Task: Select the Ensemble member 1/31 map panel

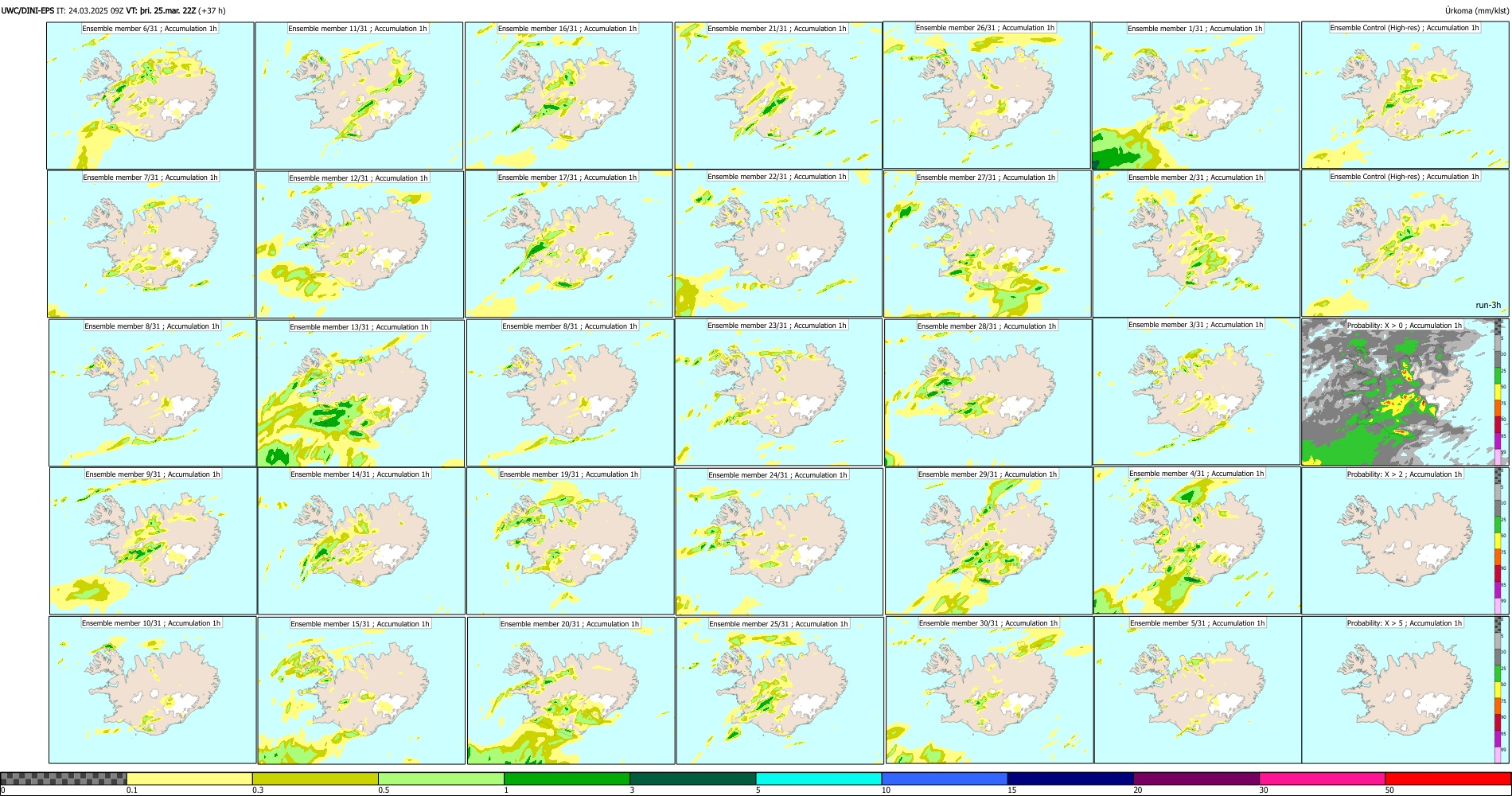Action: tap(1195, 96)
